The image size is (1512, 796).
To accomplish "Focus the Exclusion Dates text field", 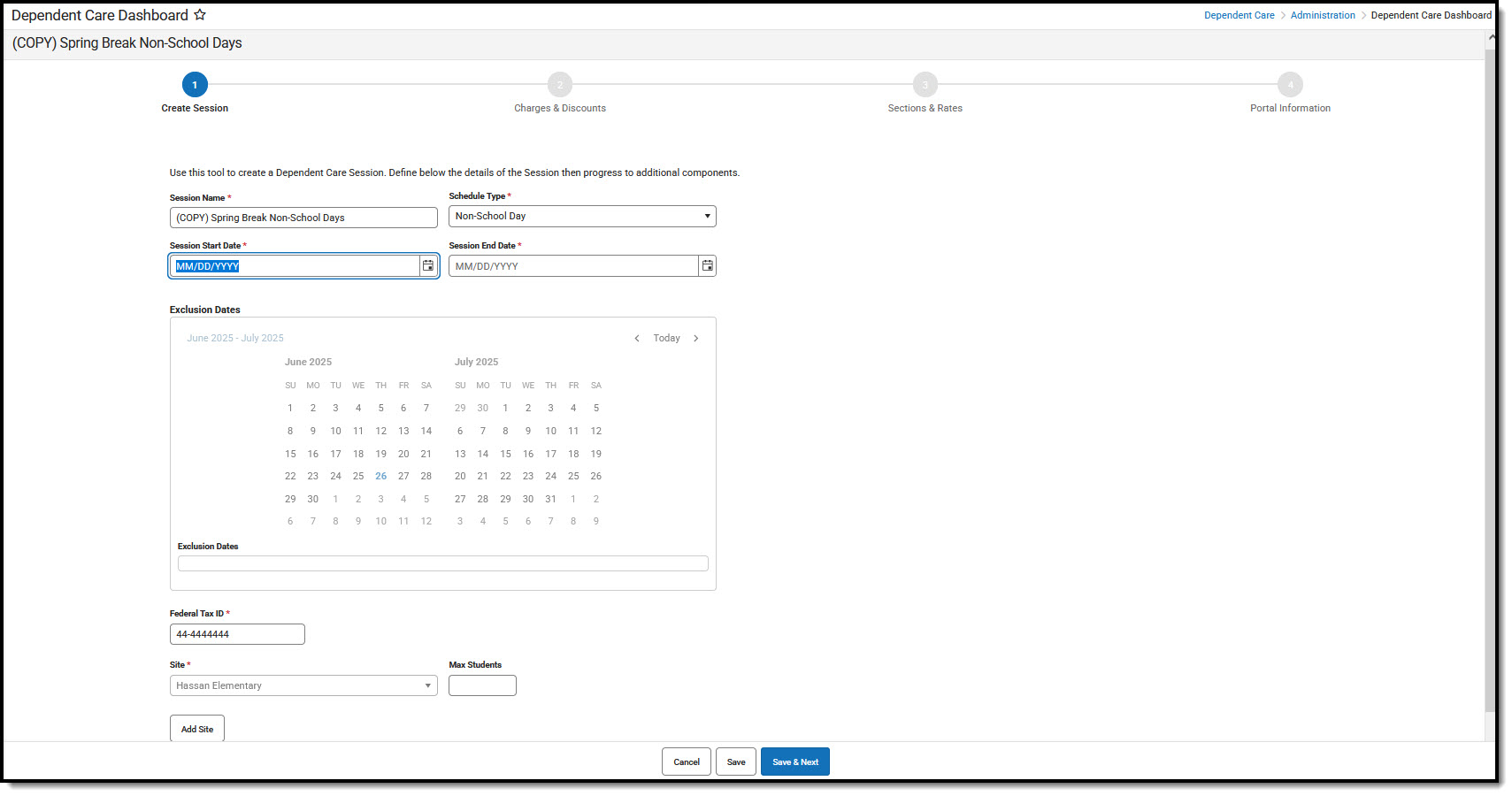I will 443,563.
